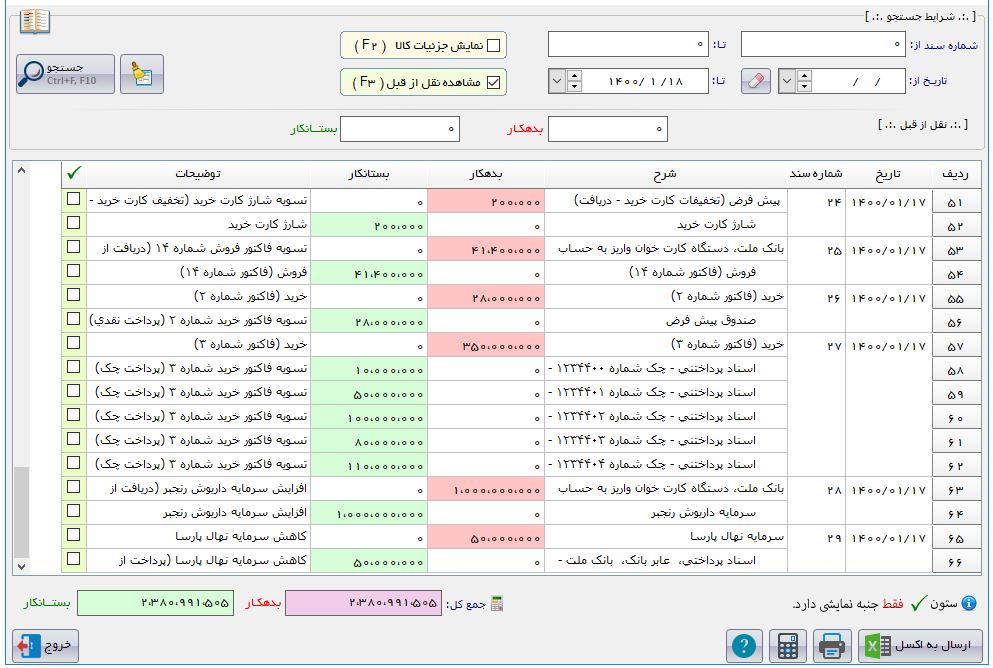Click the شماره سند از input field
993x668 pixels.
(x=823, y=44)
